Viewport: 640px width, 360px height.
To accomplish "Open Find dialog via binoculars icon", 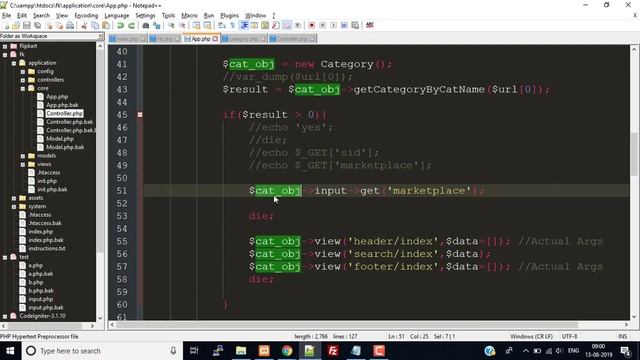I will [x=146, y=25].
